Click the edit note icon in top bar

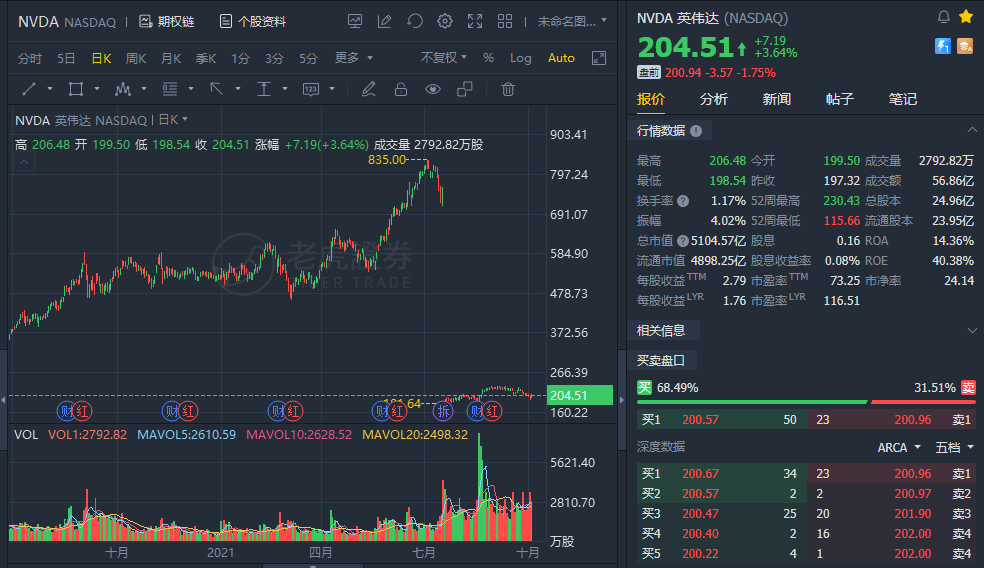click(384, 21)
